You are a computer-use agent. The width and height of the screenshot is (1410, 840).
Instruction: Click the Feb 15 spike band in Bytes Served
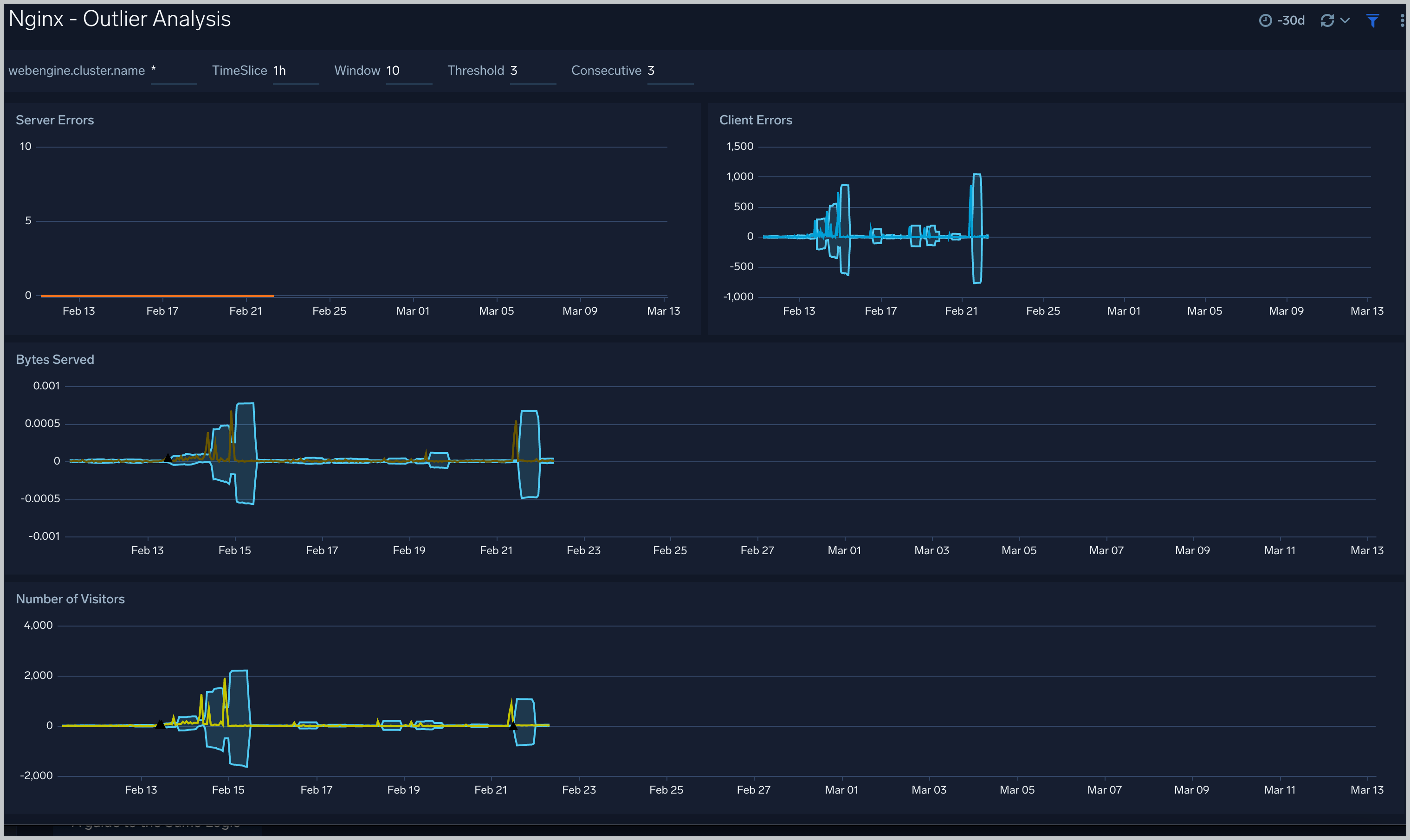(245, 453)
